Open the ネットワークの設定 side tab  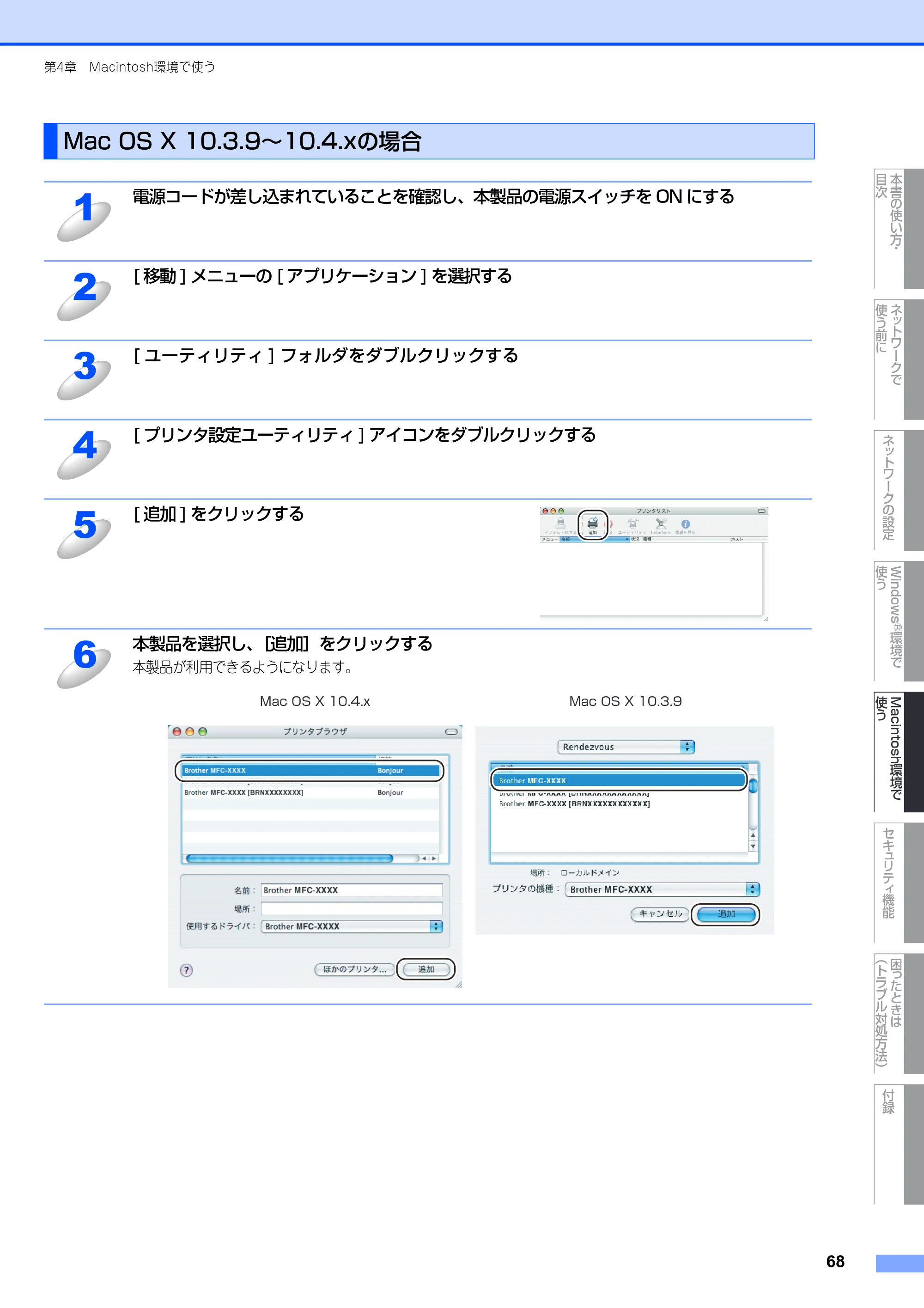click(899, 491)
